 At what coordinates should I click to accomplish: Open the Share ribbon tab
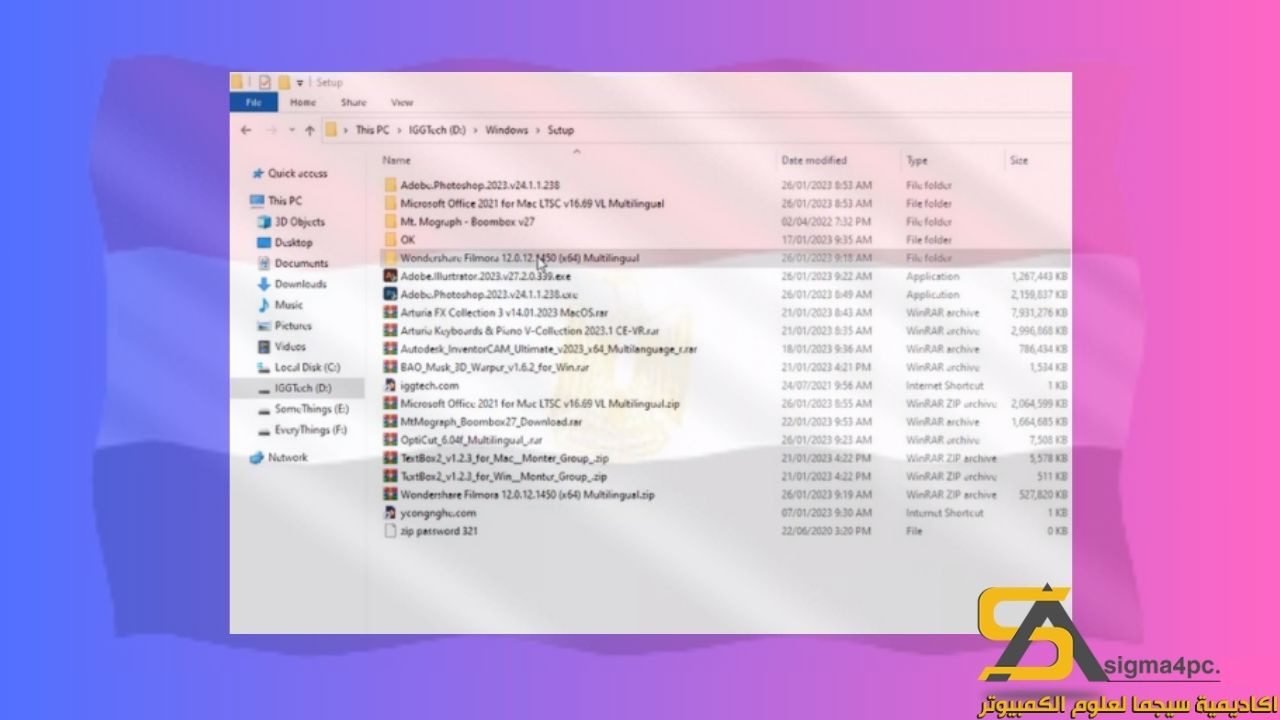[353, 102]
